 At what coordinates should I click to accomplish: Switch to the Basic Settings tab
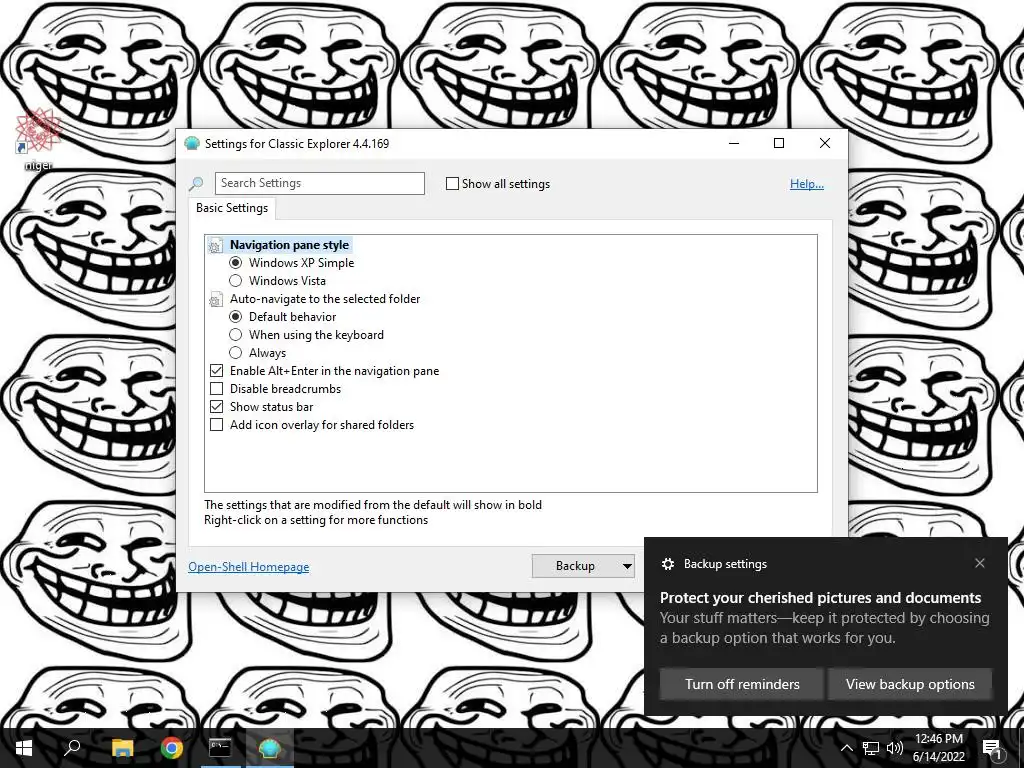point(232,208)
